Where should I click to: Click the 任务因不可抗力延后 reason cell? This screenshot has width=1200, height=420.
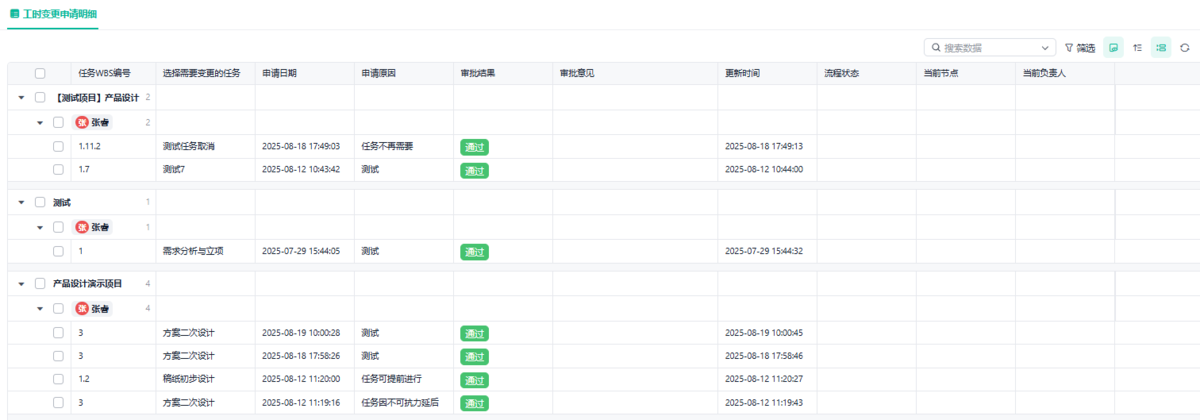pos(400,403)
